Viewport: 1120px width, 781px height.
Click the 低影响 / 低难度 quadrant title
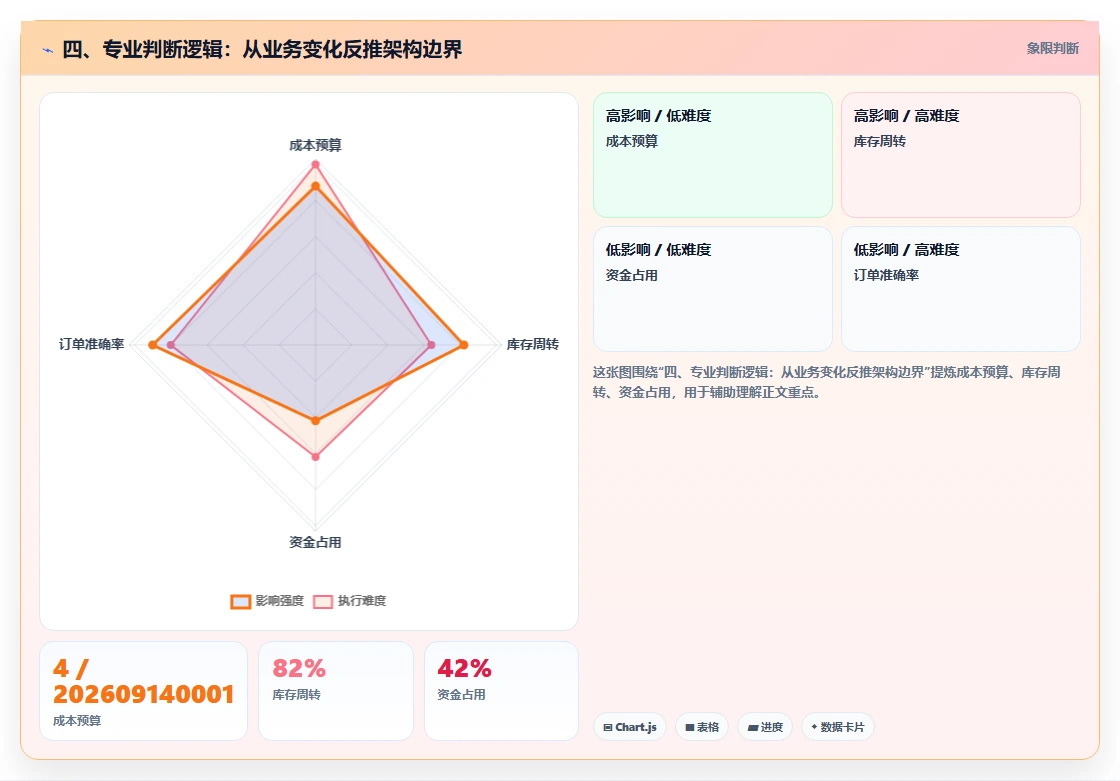[659, 249]
